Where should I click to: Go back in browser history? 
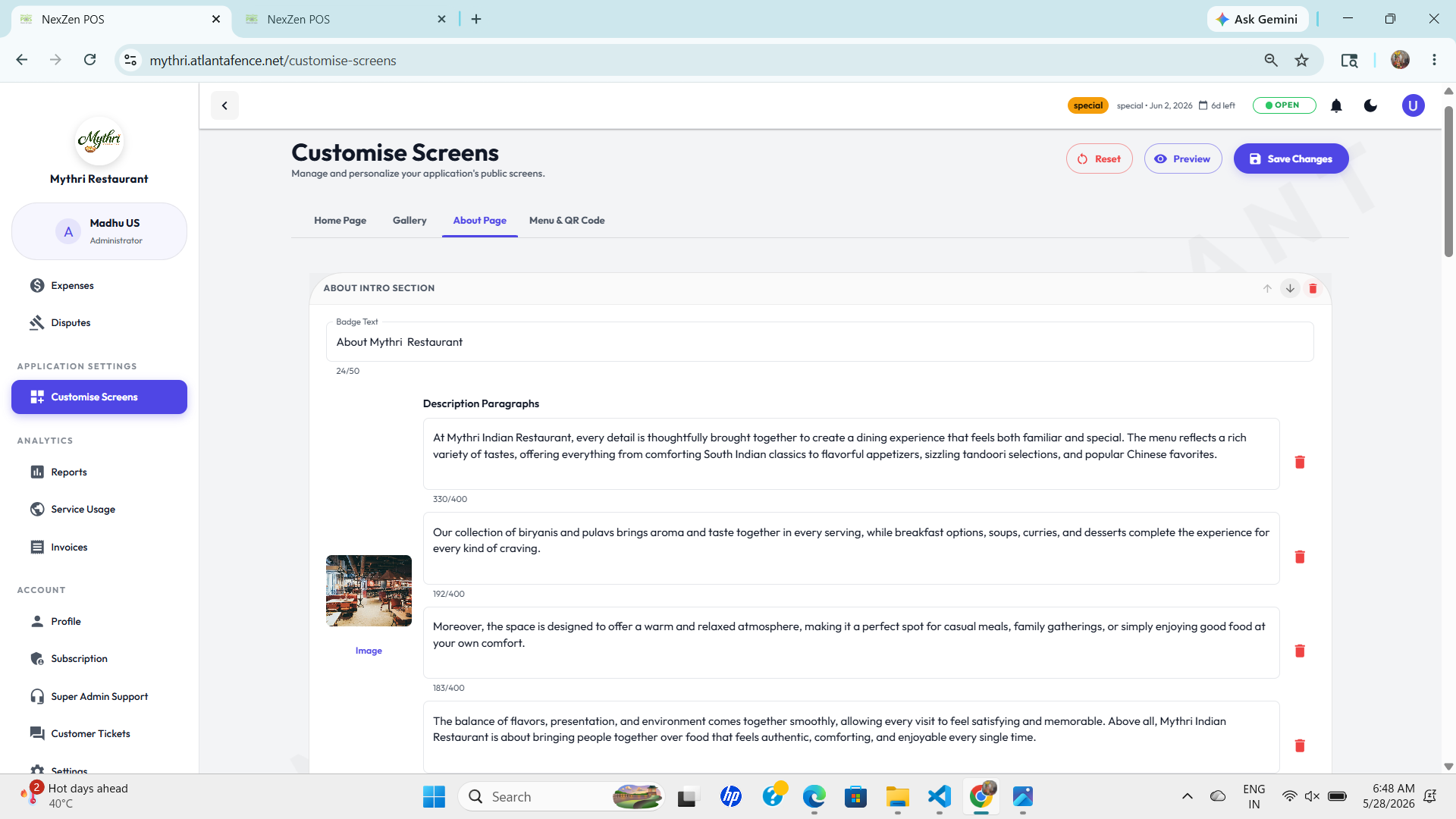(22, 60)
